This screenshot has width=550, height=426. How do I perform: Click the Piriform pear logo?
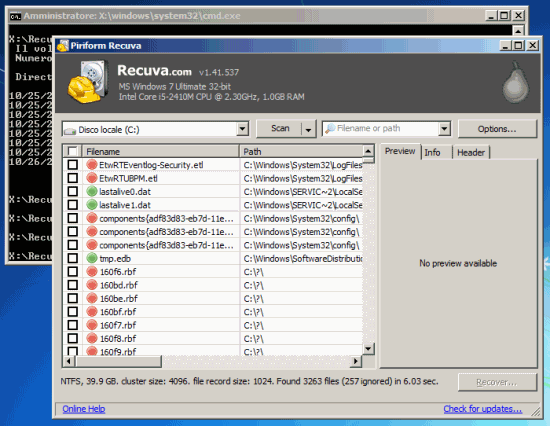pyautogui.click(x=516, y=83)
